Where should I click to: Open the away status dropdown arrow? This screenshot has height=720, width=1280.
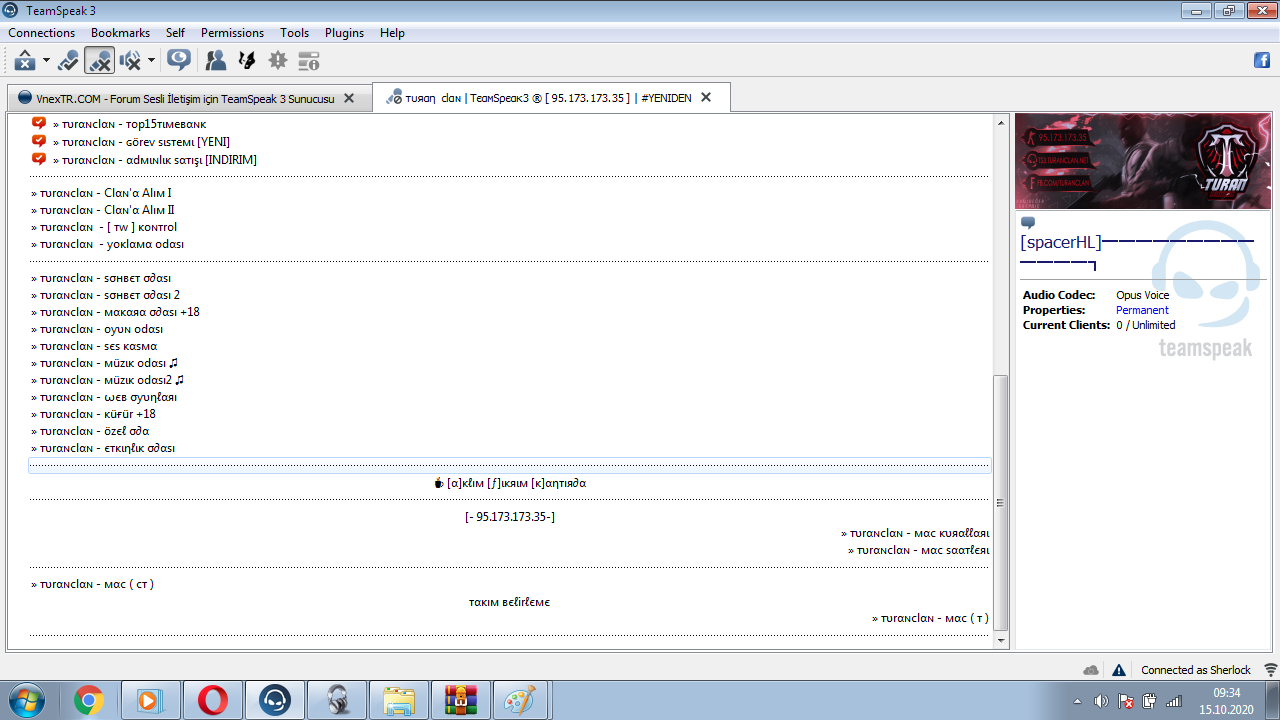click(x=46, y=61)
